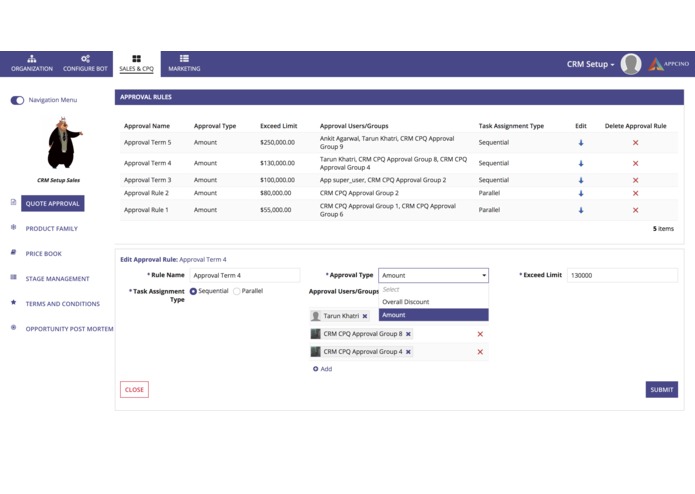Edit Approval Rule 2 via arrow icon
Image resolution: width=695 pixels, height=494 pixels.
581,194
